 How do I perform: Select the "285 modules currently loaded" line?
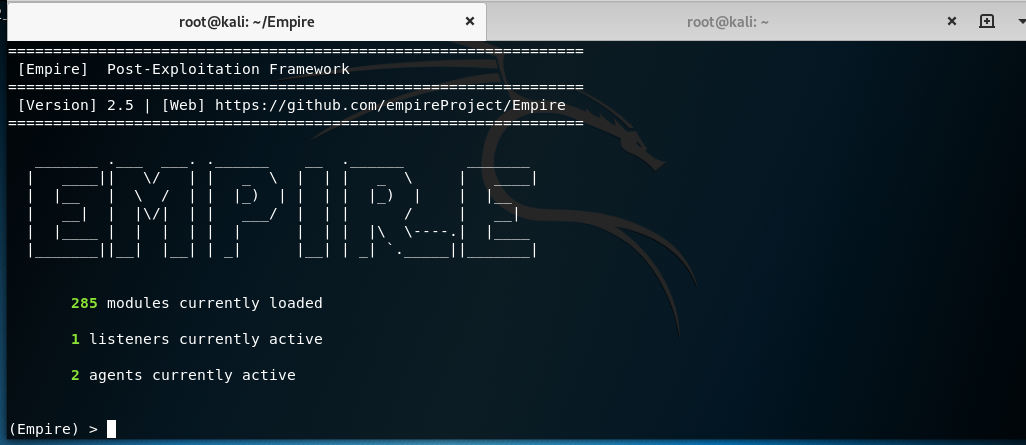[197, 304]
